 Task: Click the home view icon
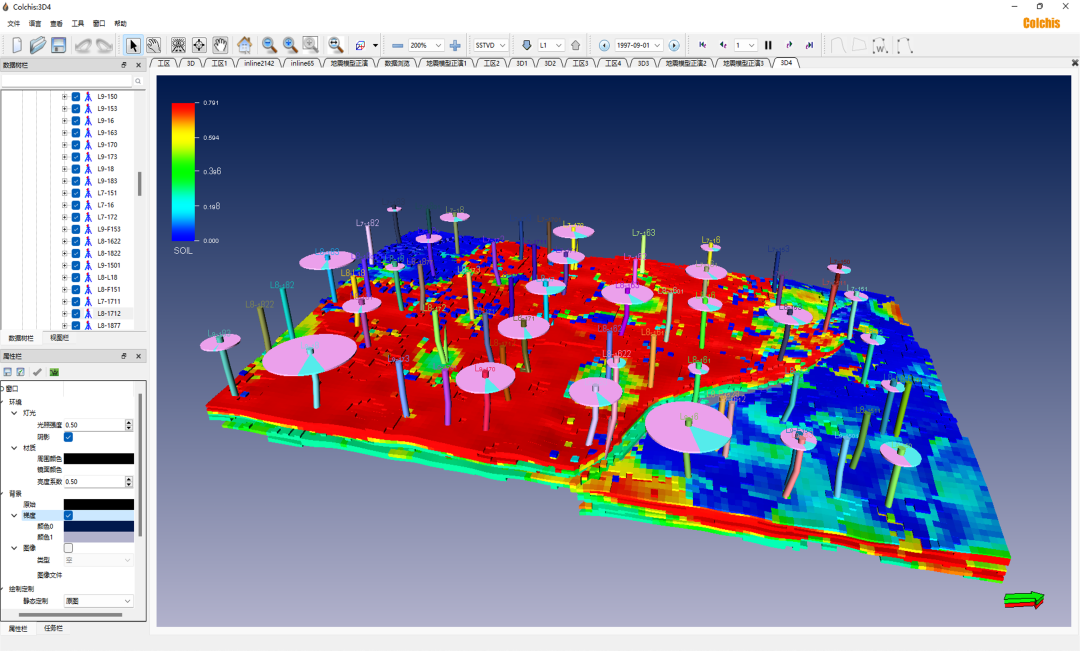[245, 45]
